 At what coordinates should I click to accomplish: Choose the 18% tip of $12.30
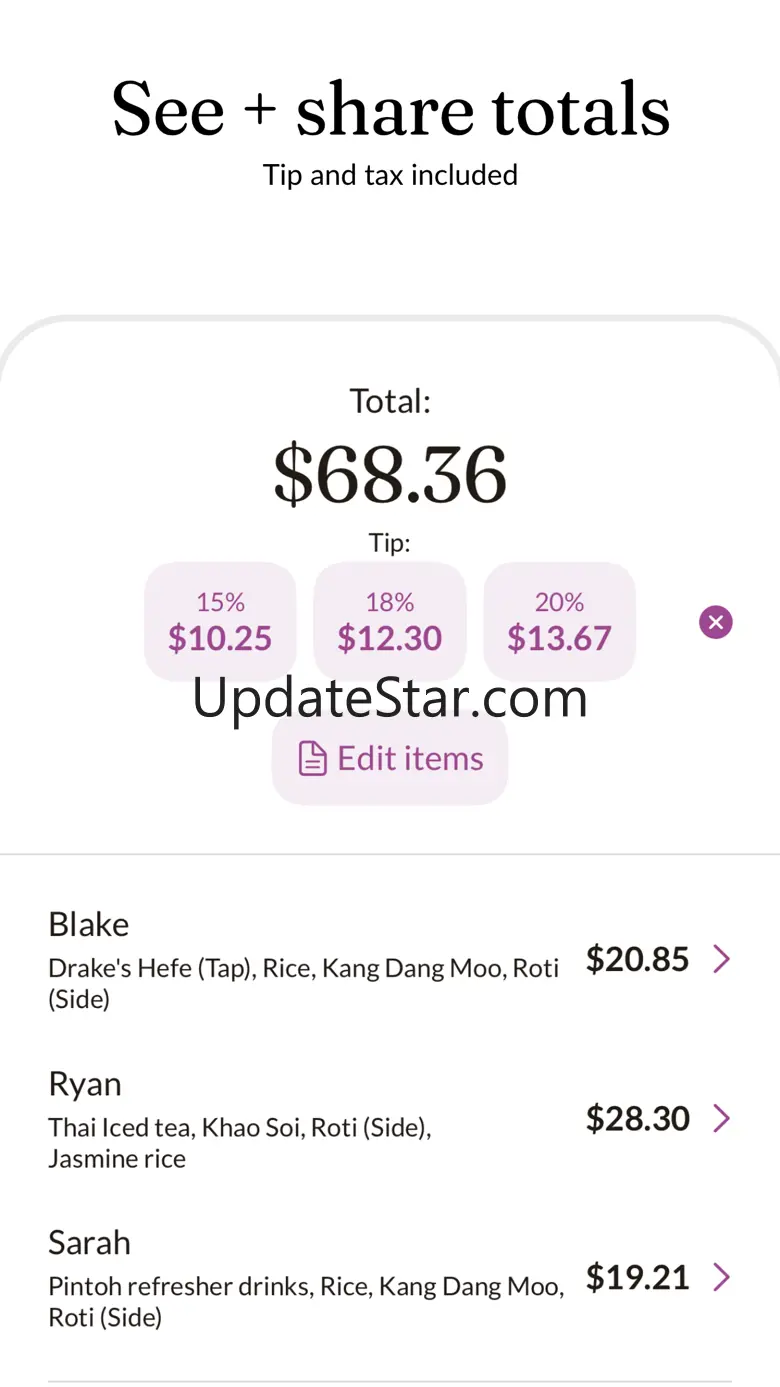390,621
